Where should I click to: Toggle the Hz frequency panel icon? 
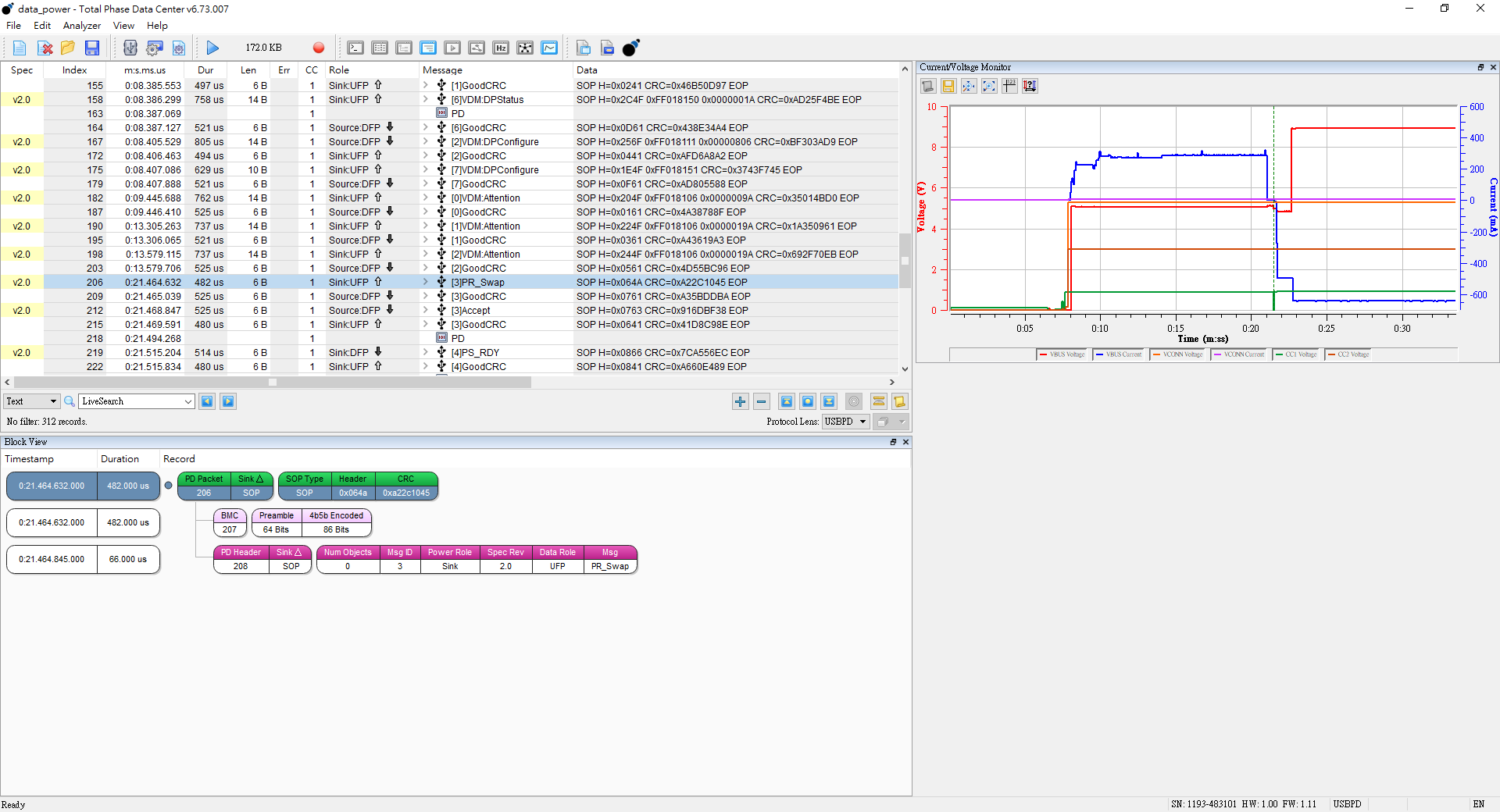501,48
